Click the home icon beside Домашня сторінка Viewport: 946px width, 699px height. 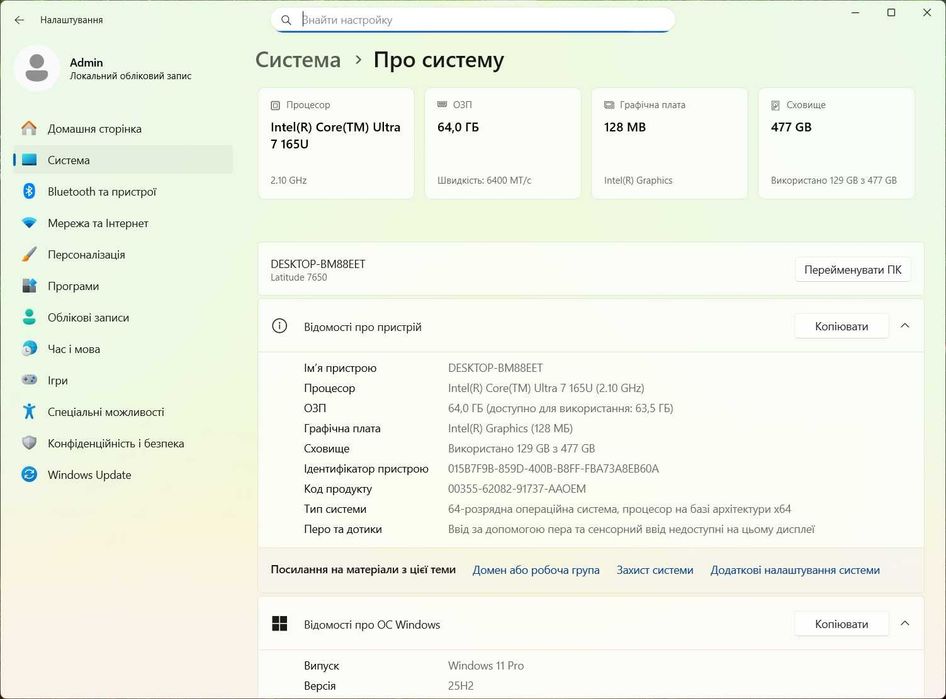pyautogui.click(x=29, y=128)
